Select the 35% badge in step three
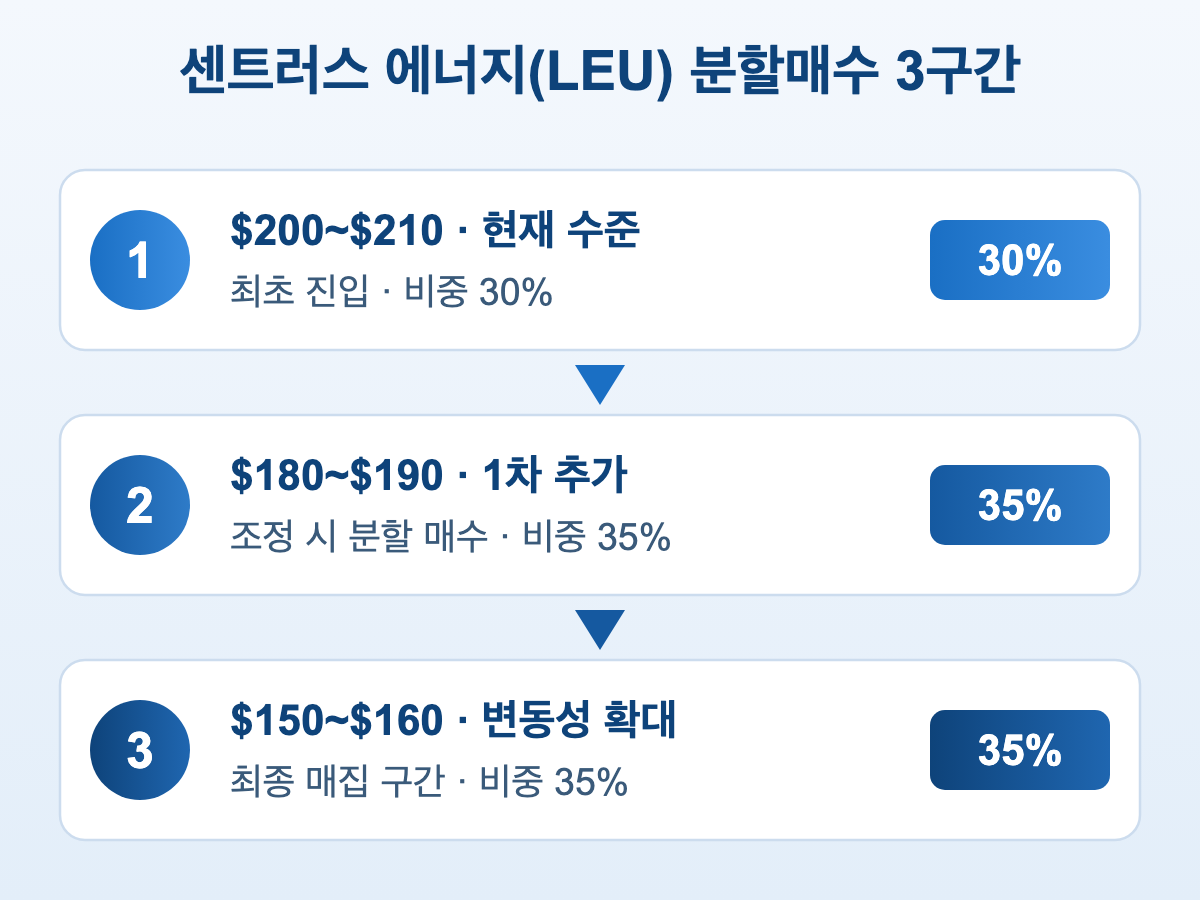 (1020, 750)
